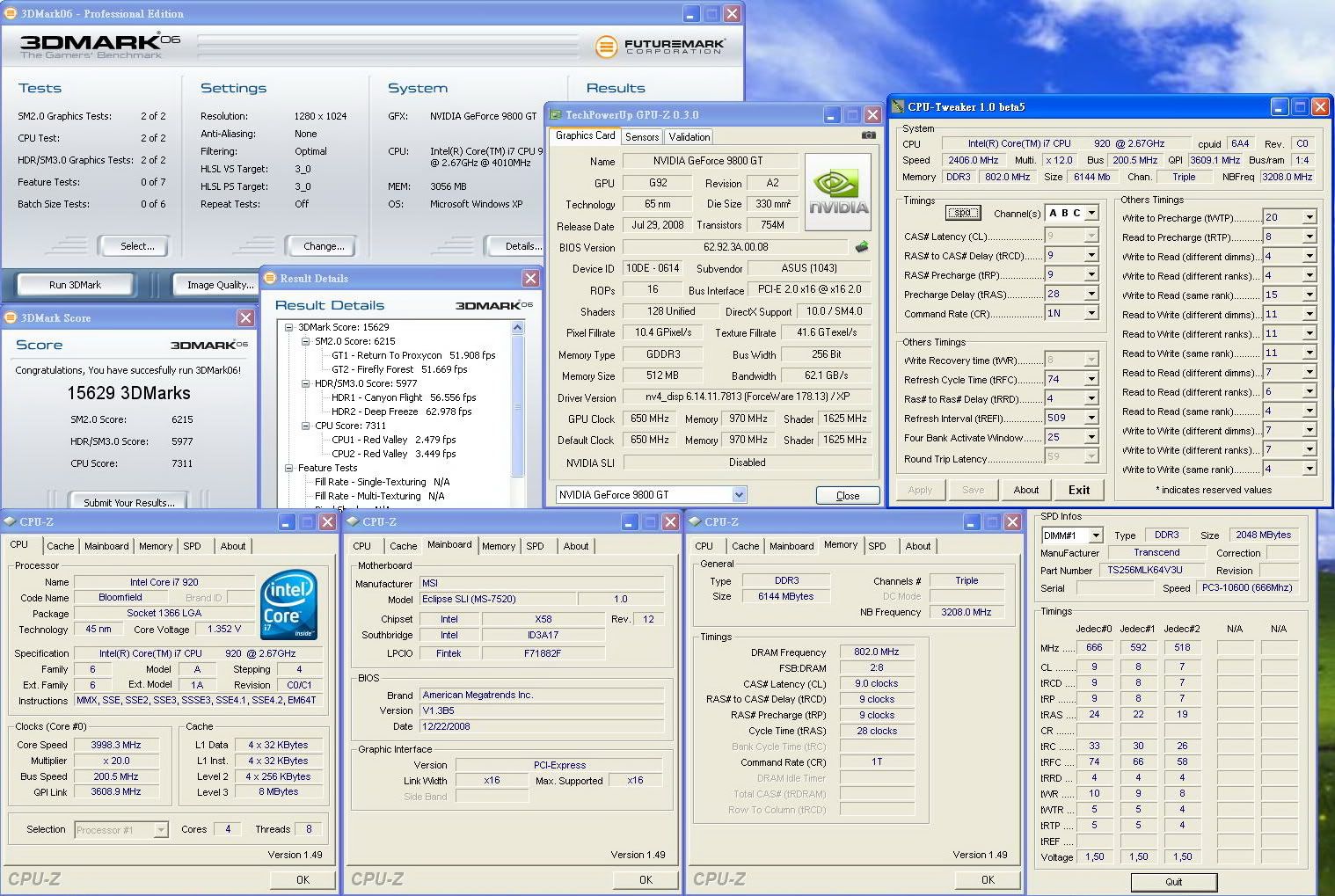1335x896 pixels.
Task: Collapse the Feature Tests tree node
Action: (289, 468)
